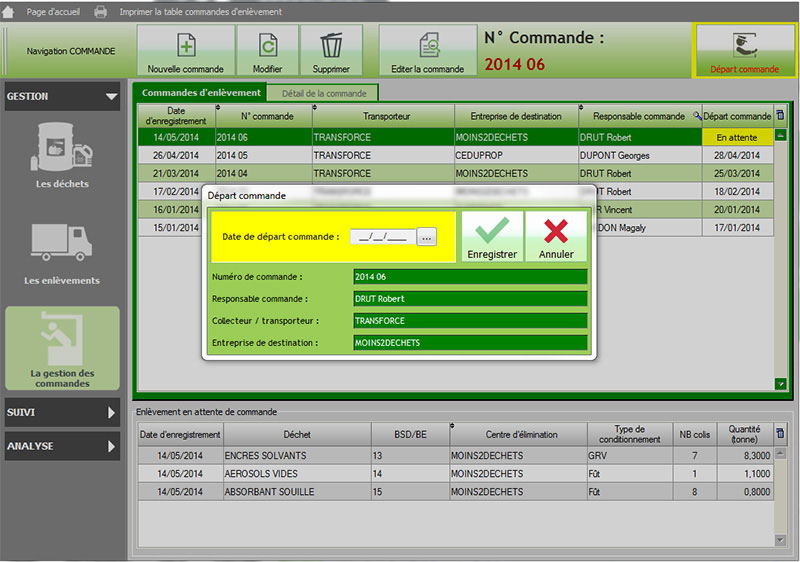Go to Page d'accueil home icon
800x562 pixels.
click(8, 11)
